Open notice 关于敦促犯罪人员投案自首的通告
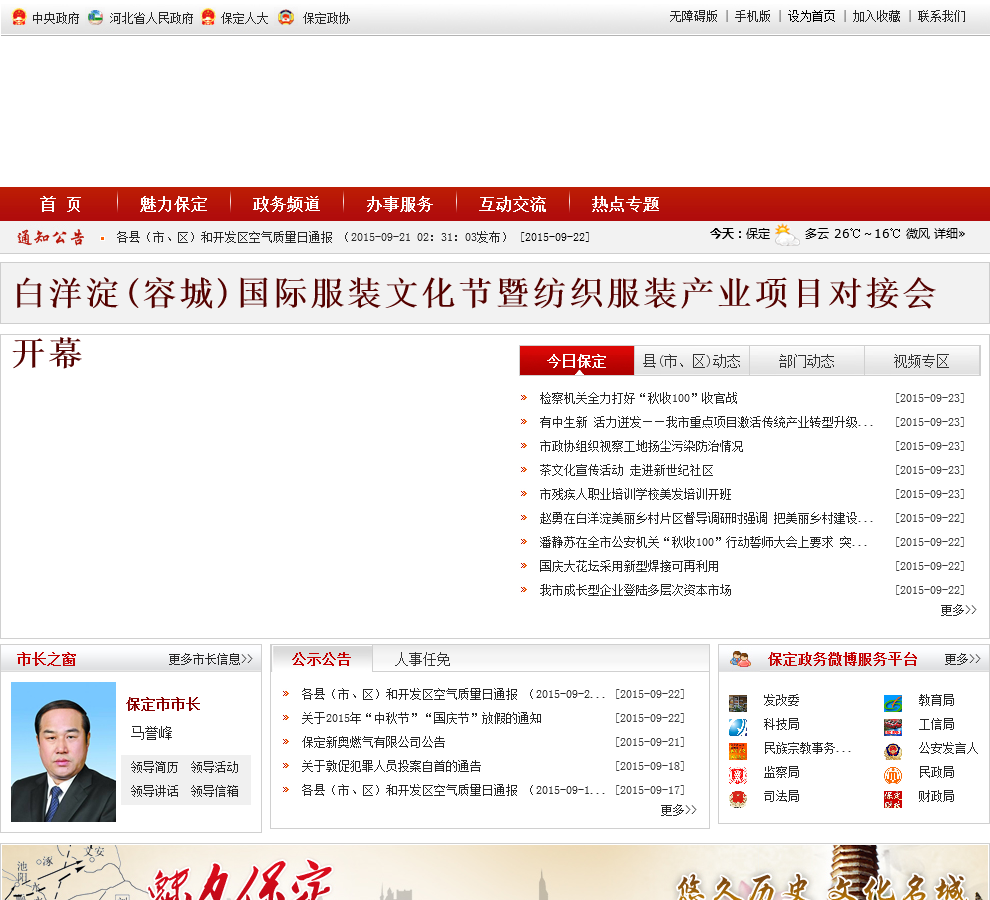This screenshot has height=900, width=990. pos(391,766)
